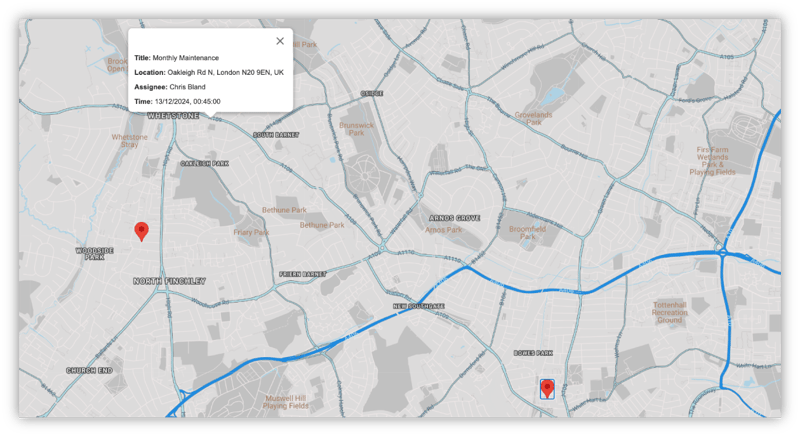Click the WHETSTONE map label
Screen dimensions: 800x437
pos(173,116)
